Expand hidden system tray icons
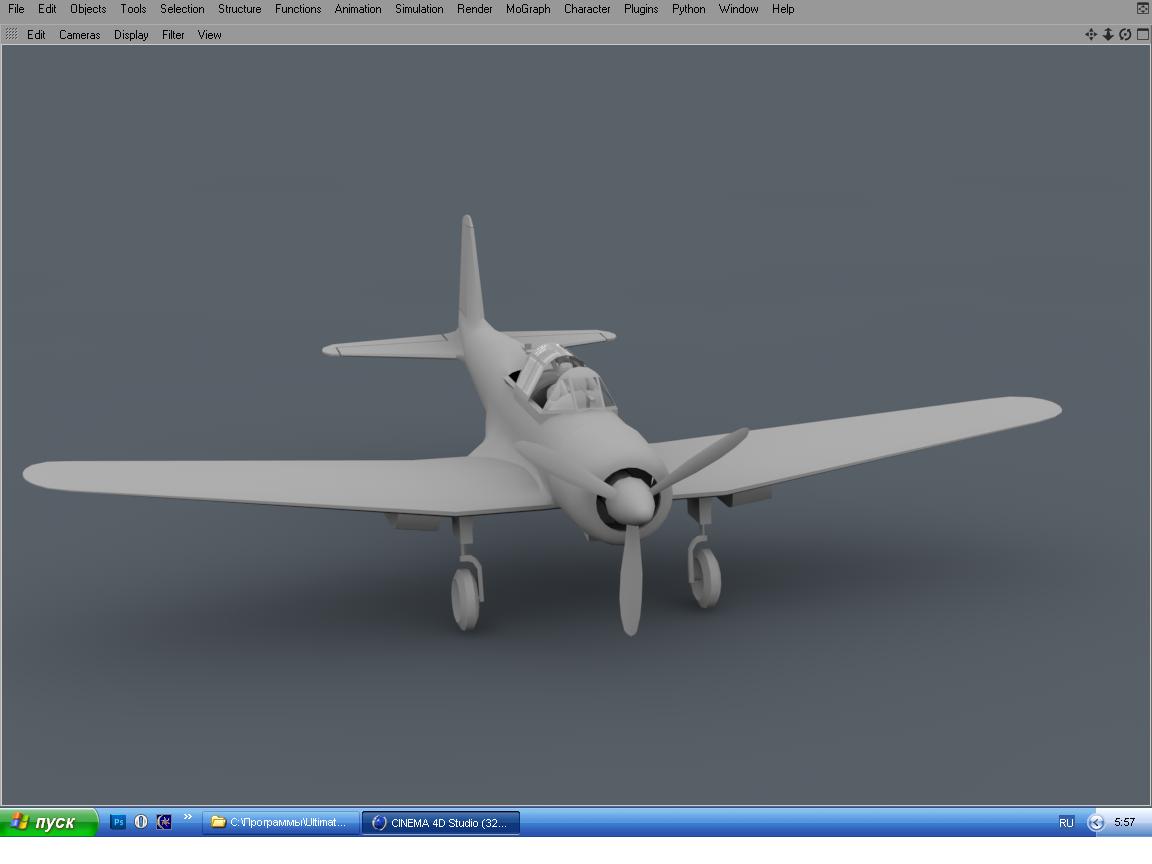 [1095, 823]
